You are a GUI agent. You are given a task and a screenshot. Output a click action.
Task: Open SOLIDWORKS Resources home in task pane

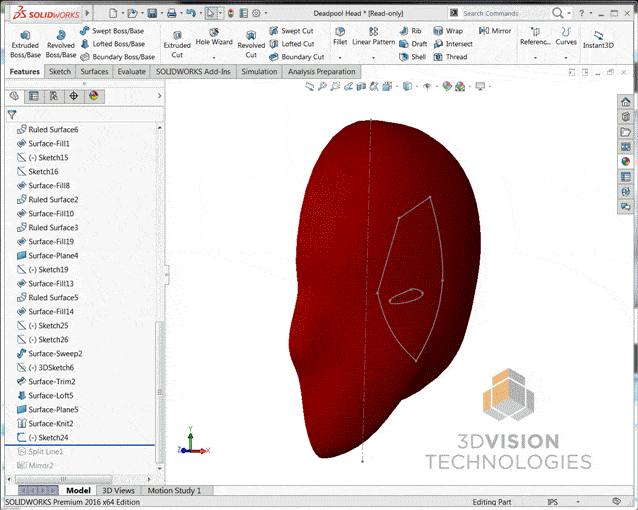pos(625,101)
